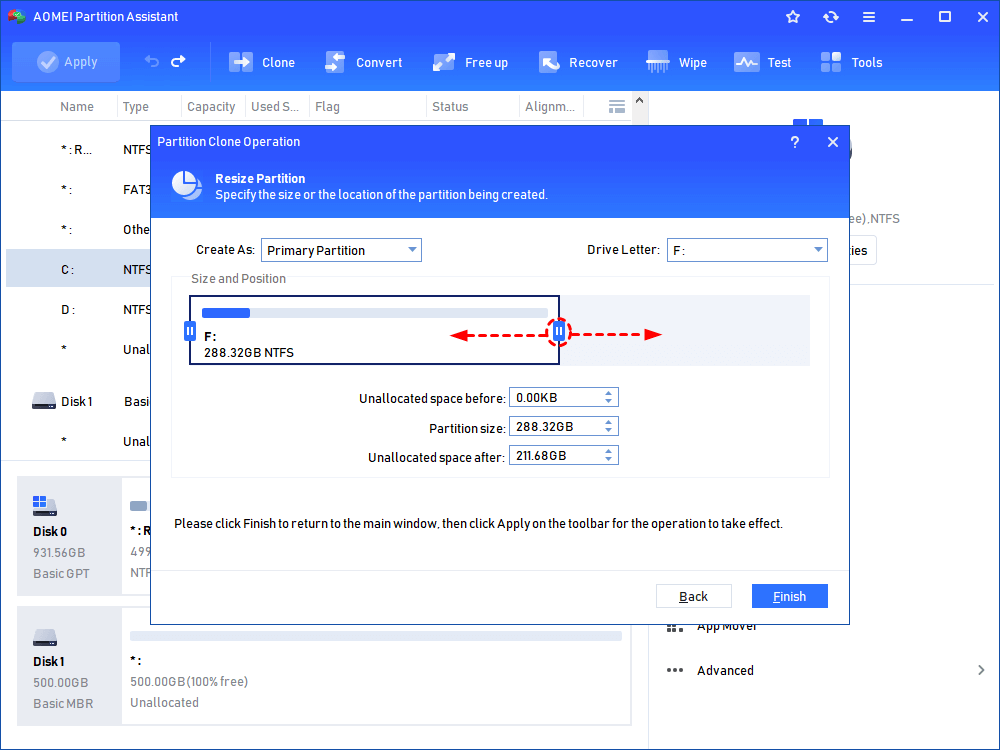Decrease Unallocated space before value
Image resolution: width=1000 pixels, height=750 pixels.
pos(608,402)
